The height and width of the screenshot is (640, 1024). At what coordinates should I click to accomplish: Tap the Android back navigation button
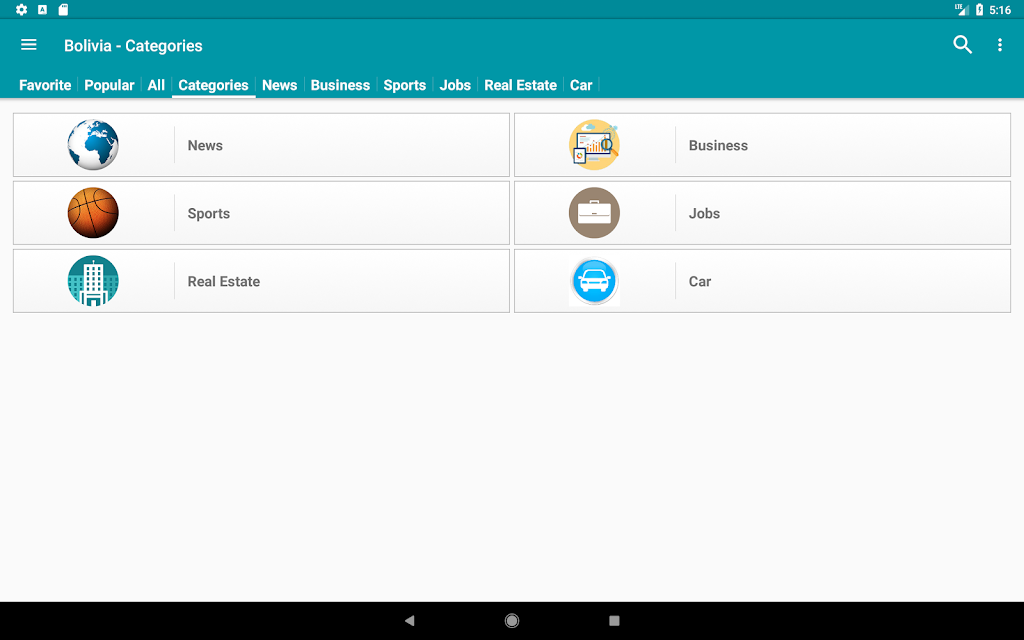point(409,620)
